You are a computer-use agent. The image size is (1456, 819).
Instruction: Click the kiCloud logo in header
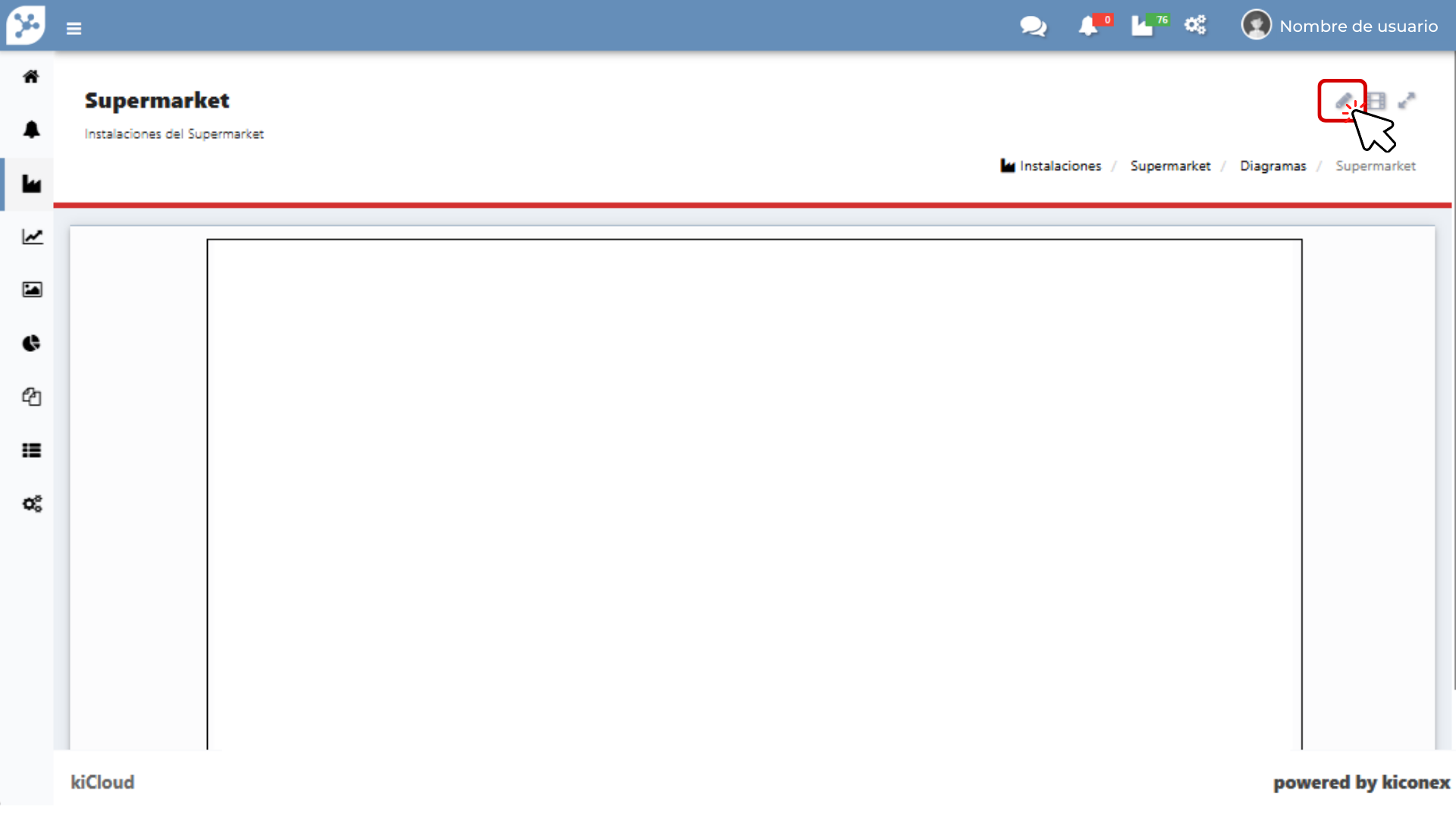click(26, 25)
